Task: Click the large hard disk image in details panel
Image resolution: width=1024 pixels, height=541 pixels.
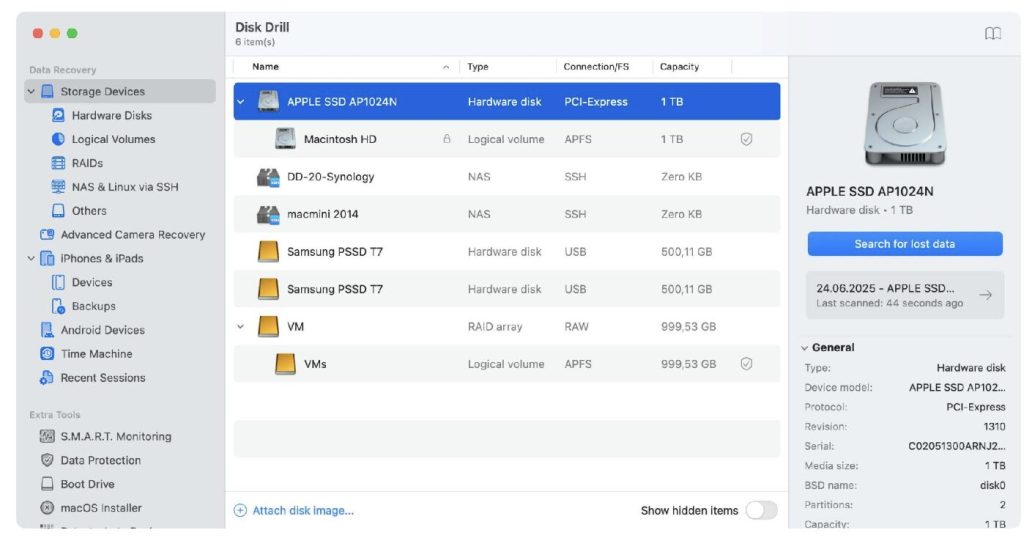Action: 904,123
